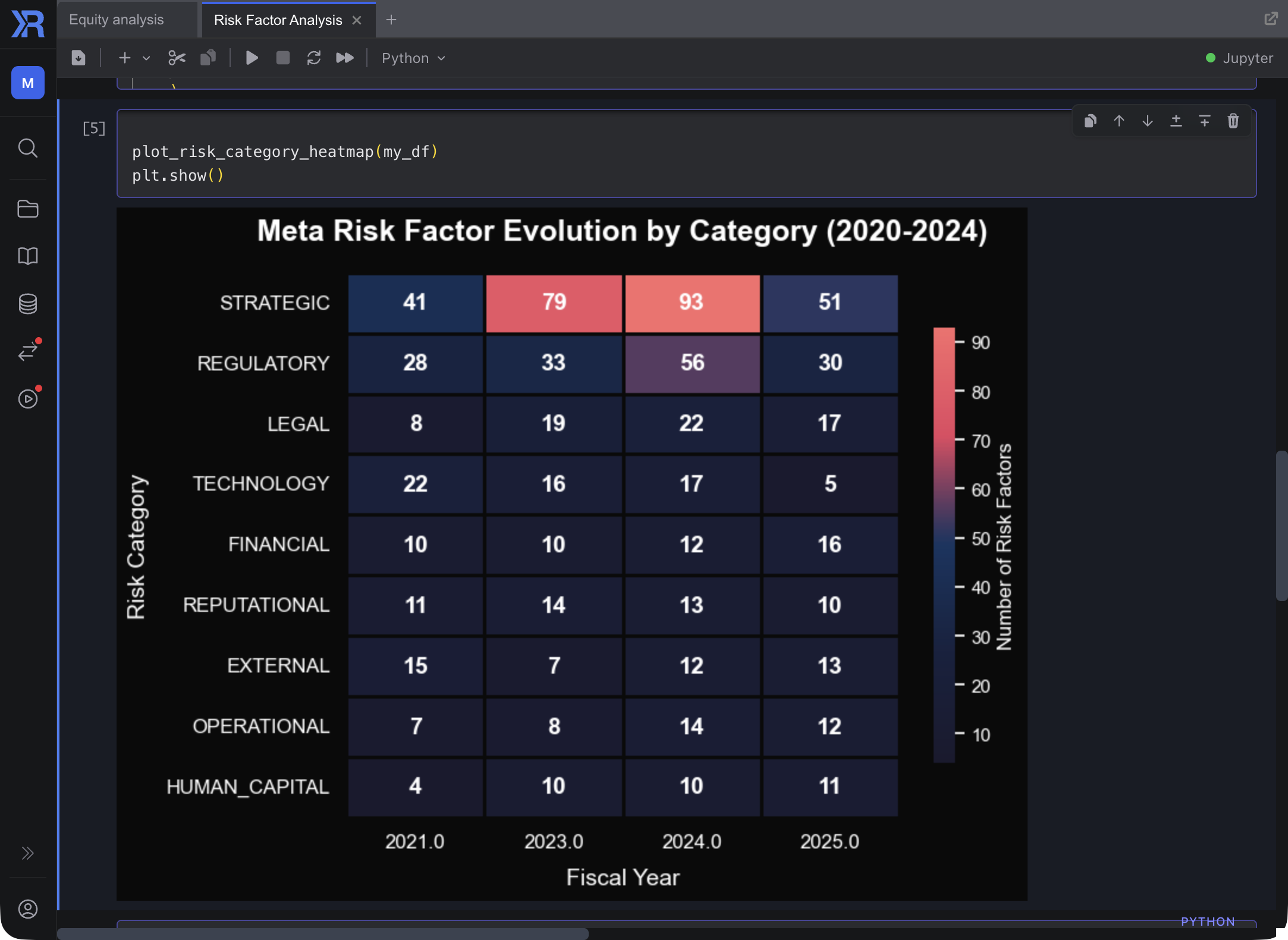
Task: Run all cells via the fast-forward icon
Action: click(x=344, y=58)
